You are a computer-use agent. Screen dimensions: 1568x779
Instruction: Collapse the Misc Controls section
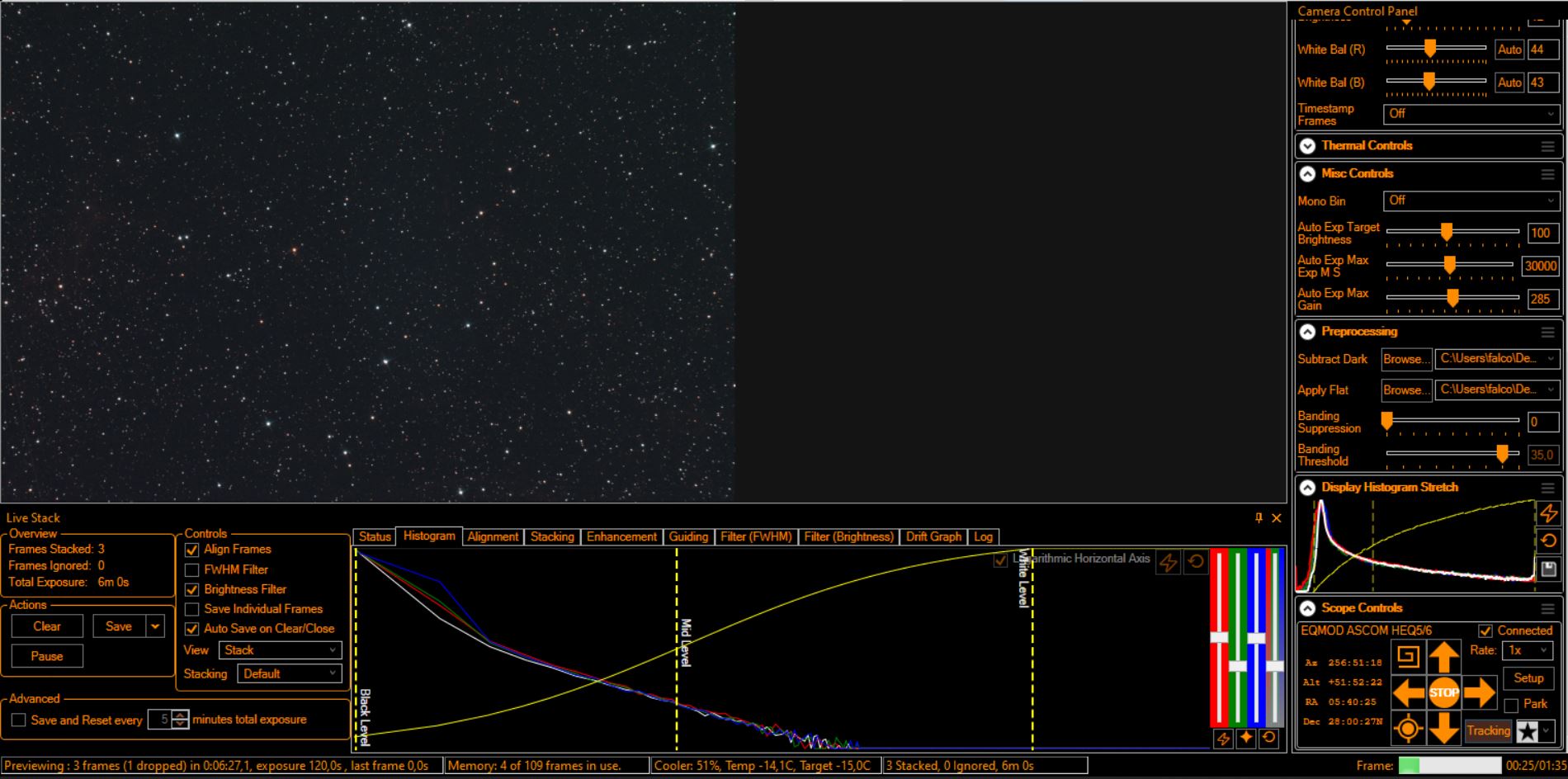coord(1307,174)
